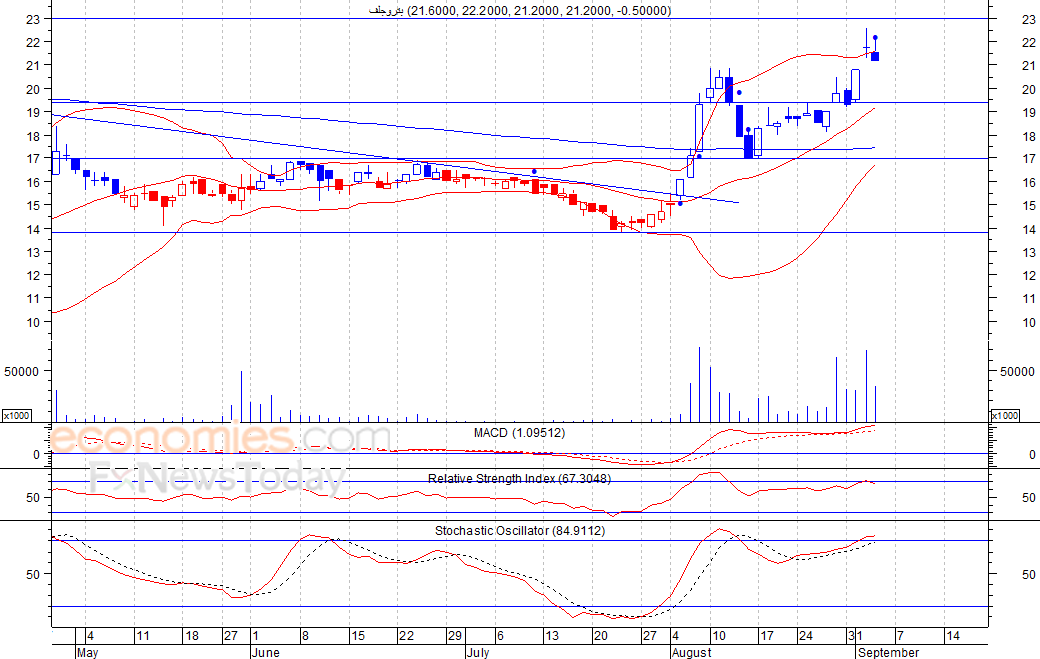
Task: Click the date tick 22 in June
Action: tap(406, 636)
